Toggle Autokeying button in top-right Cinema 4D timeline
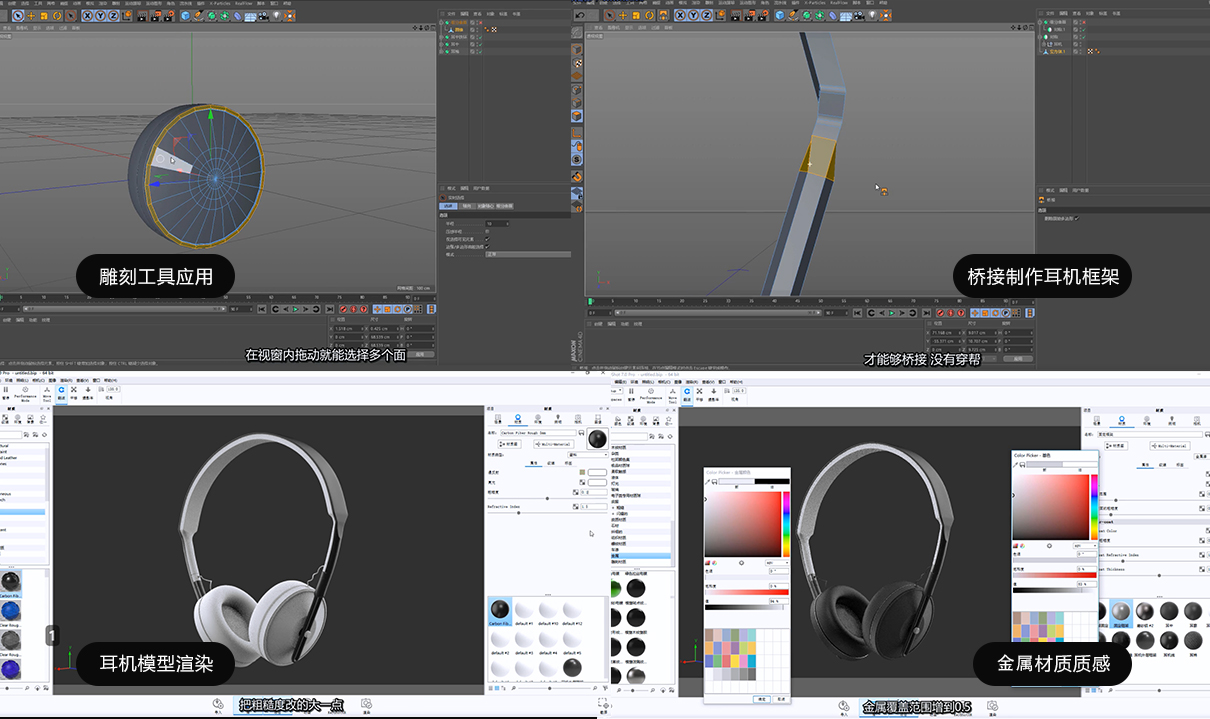The width and height of the screenshot is (1210, 719). 951,312
